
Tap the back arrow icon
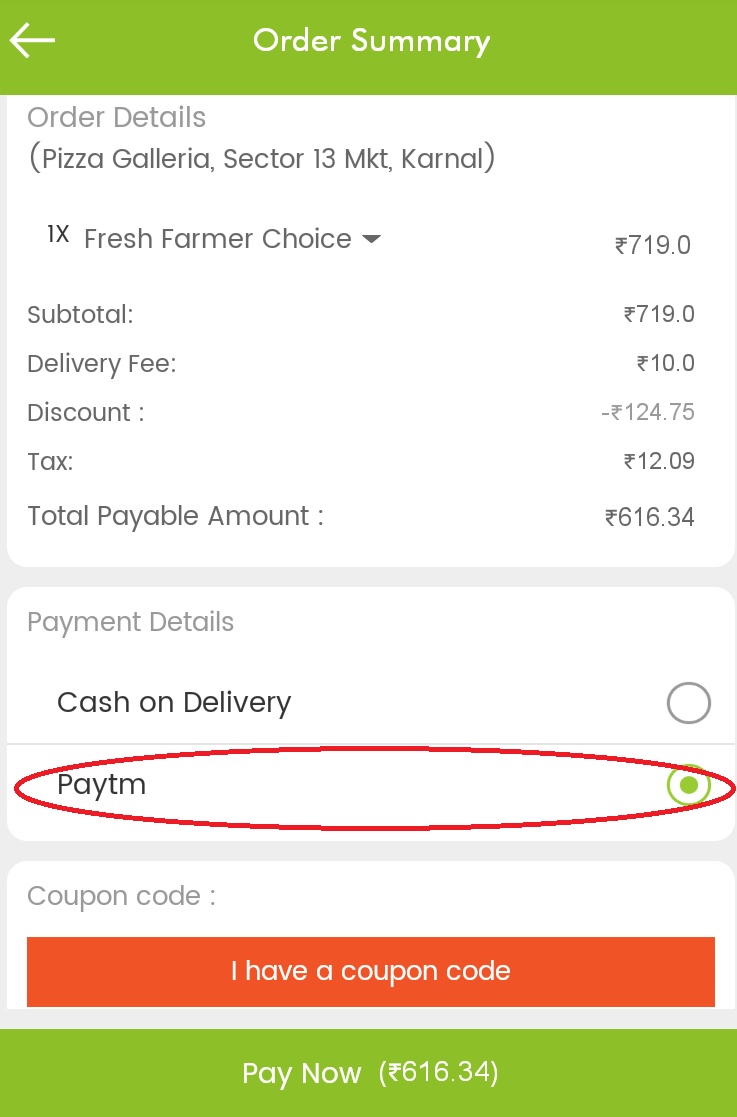click(32, 41)
